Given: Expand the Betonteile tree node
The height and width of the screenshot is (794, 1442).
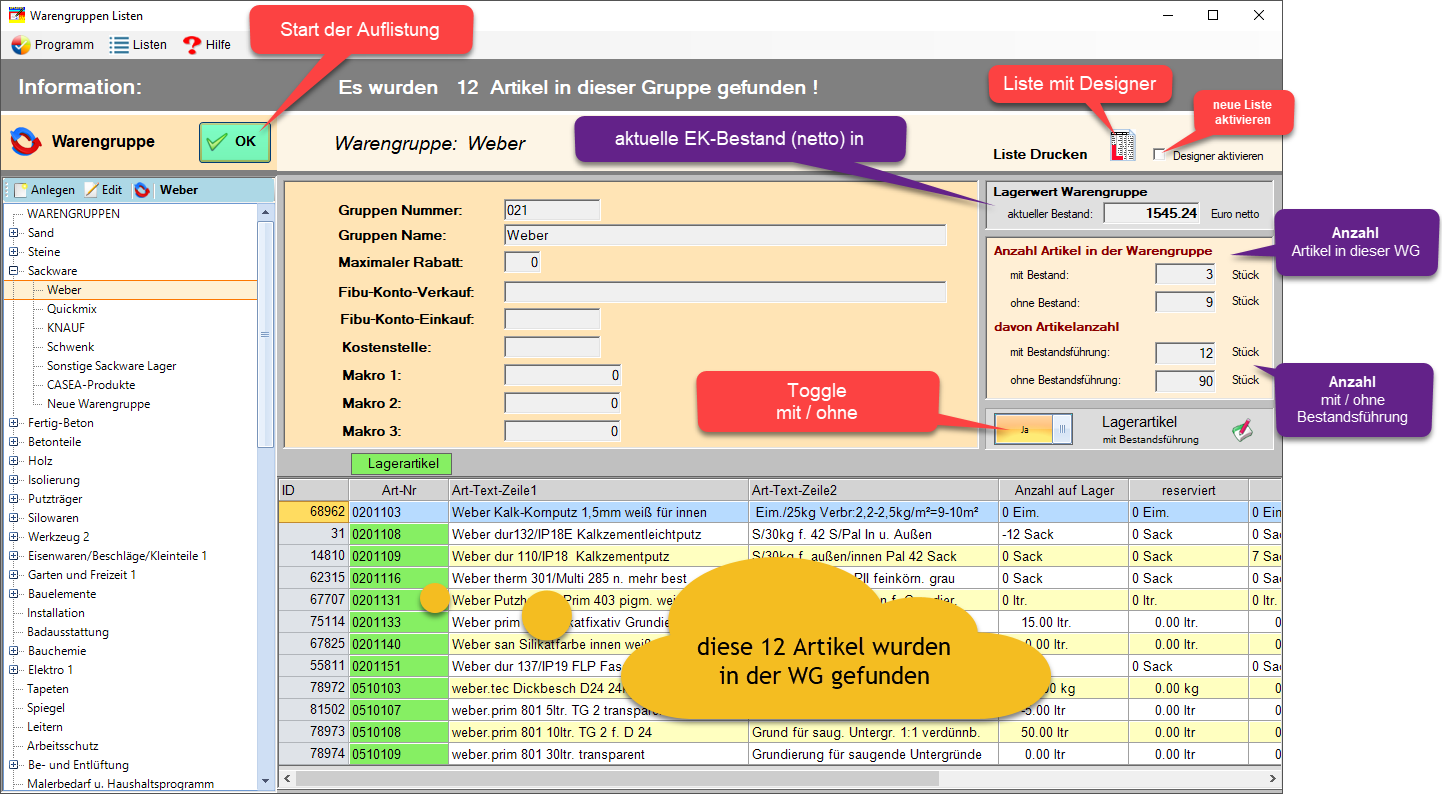Looking at the screenshot, I should pyautogui.click(x=14, y=442).
